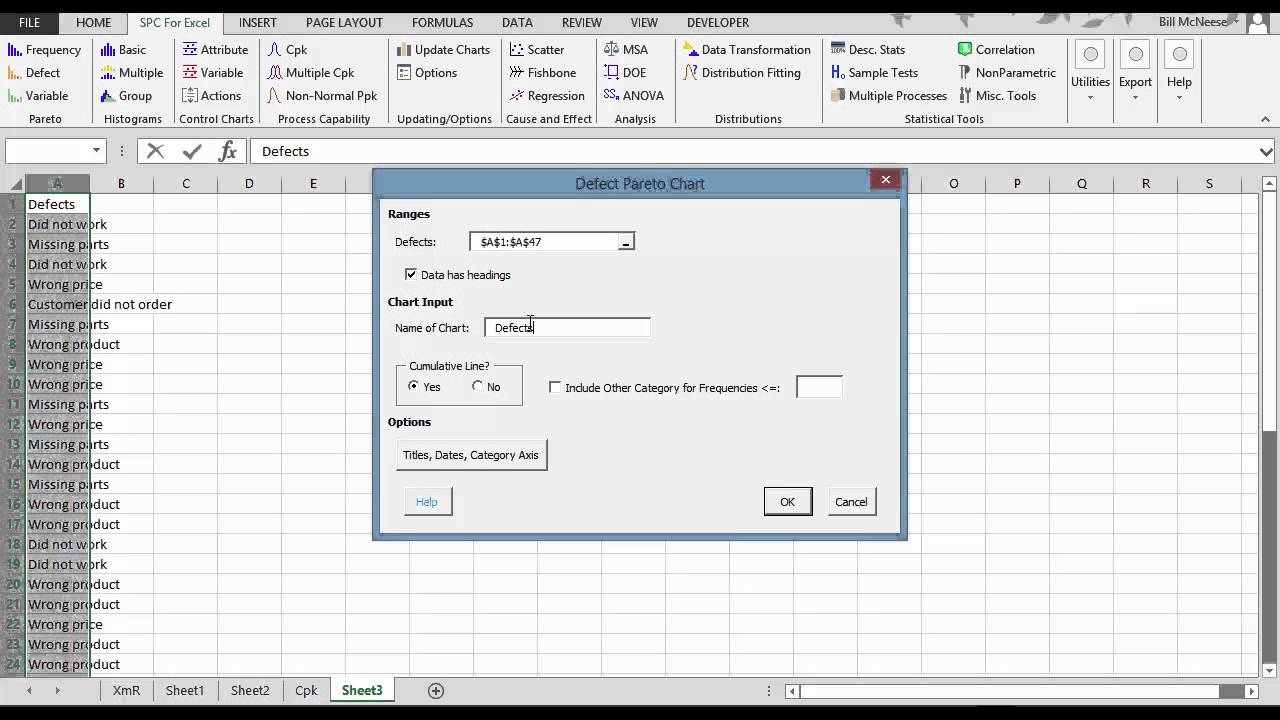This screenshot has height=720, width=1280.
Task: Select the Correlation tool
Action: pyautogui.click(x=995, y=49)
